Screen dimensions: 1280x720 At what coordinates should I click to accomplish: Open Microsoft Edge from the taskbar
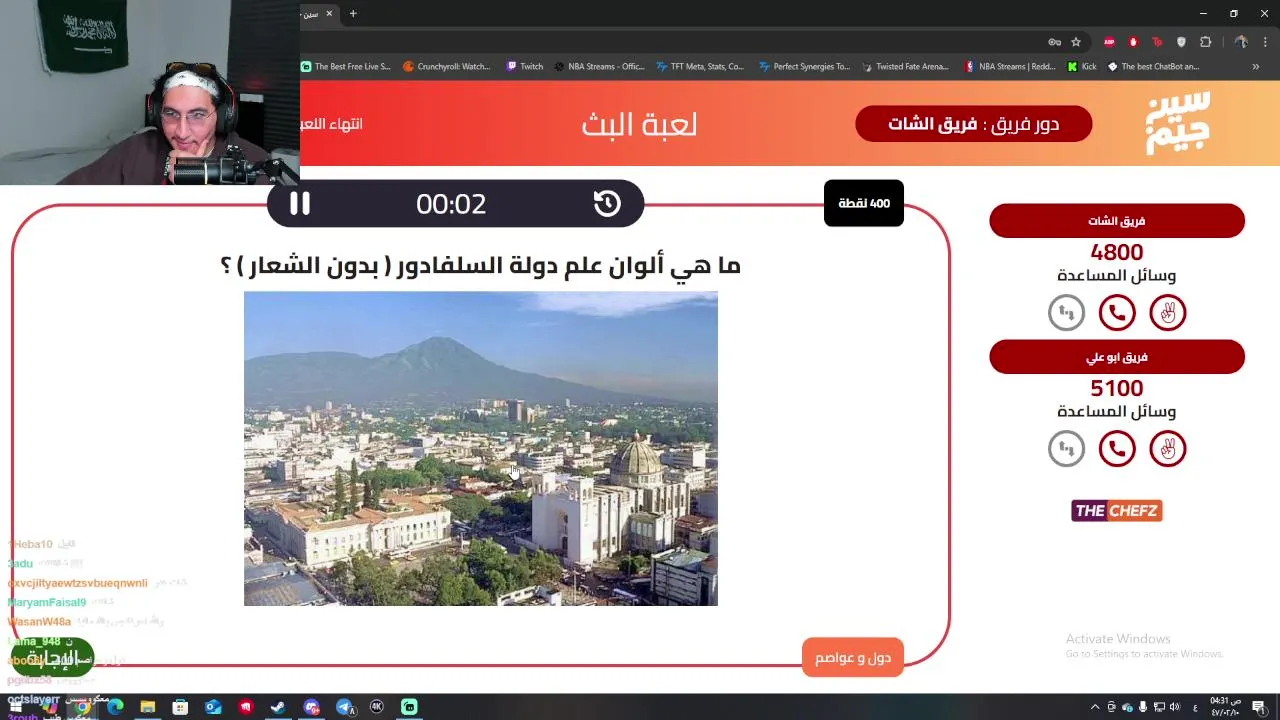click(x=115, y=707)
